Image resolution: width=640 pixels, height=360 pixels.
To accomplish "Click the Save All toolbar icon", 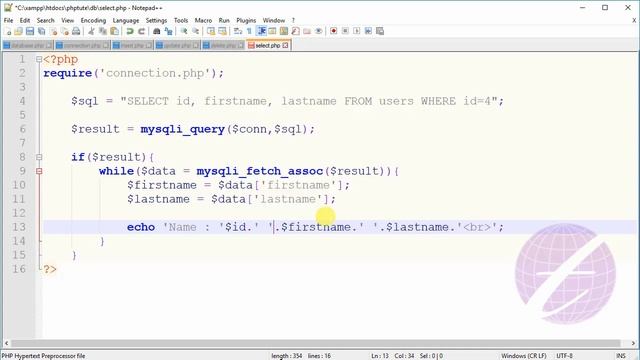I will (41, 31).
